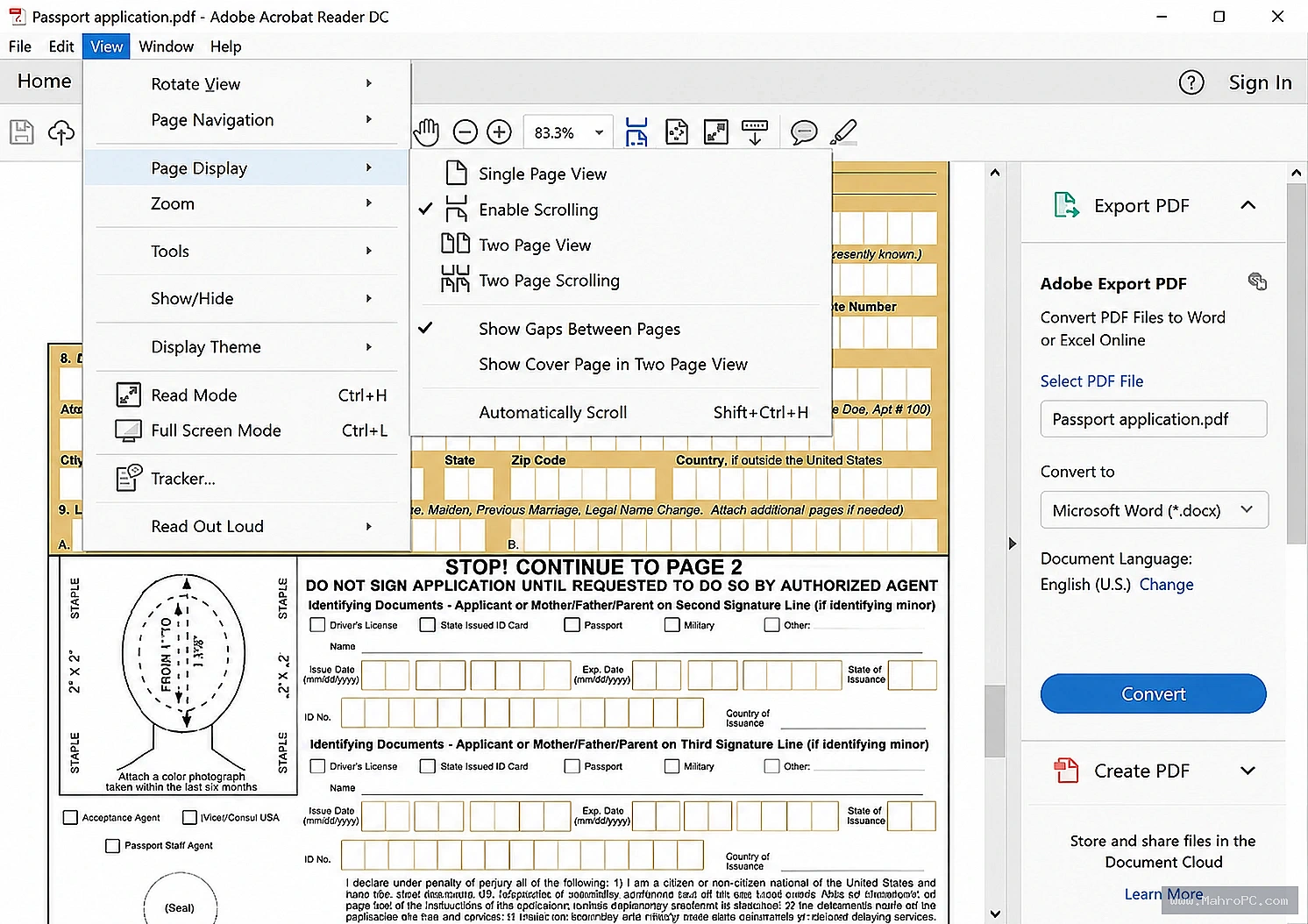Select the Highlight pen tool
The image size is (1308, 924).
tap(842, 132)
